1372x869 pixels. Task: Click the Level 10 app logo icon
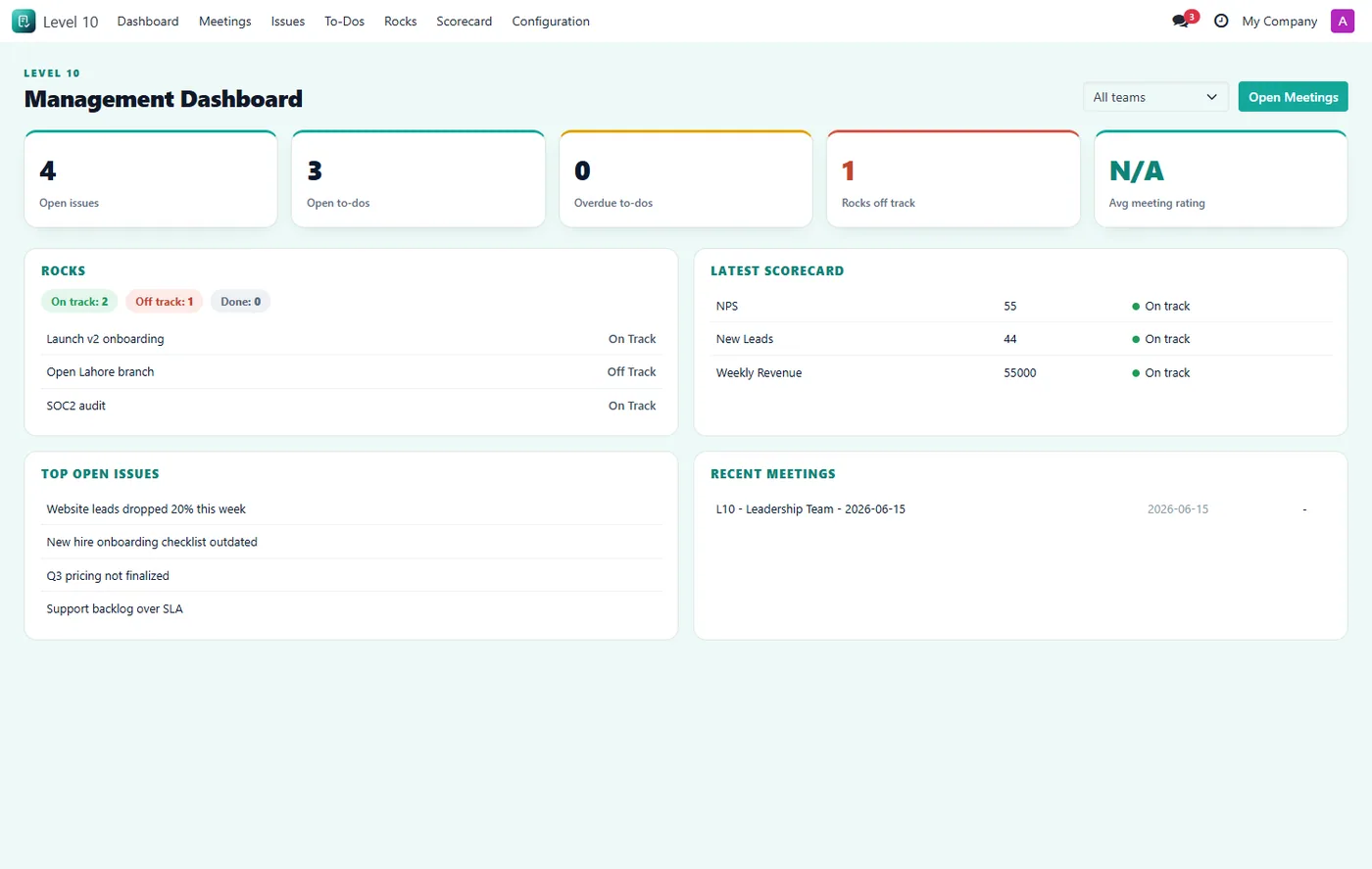click(x=24, y=21)
